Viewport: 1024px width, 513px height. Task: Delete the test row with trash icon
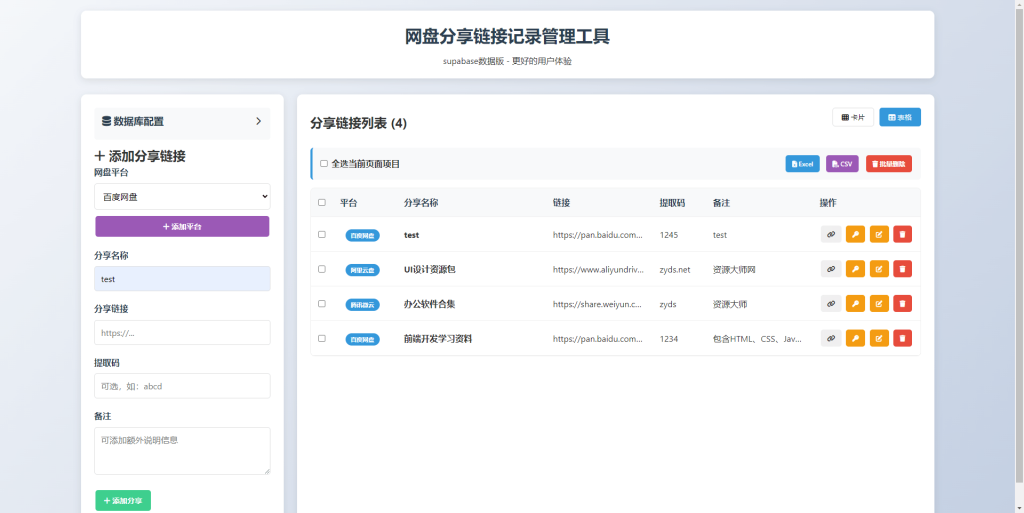point(903,234)
